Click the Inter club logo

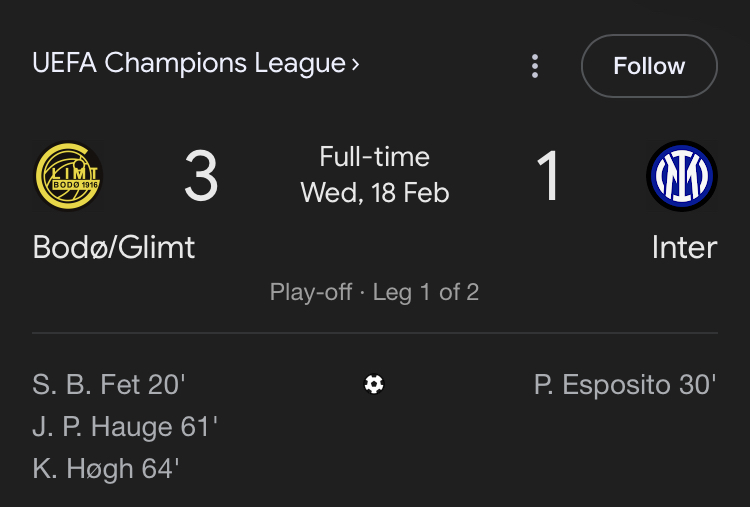click(682, 177)
